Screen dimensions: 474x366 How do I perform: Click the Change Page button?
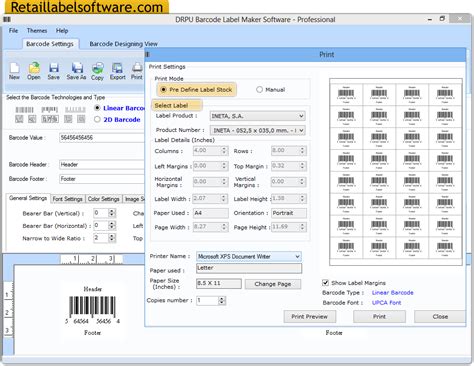pyautogui.click(x=273, y=284)
